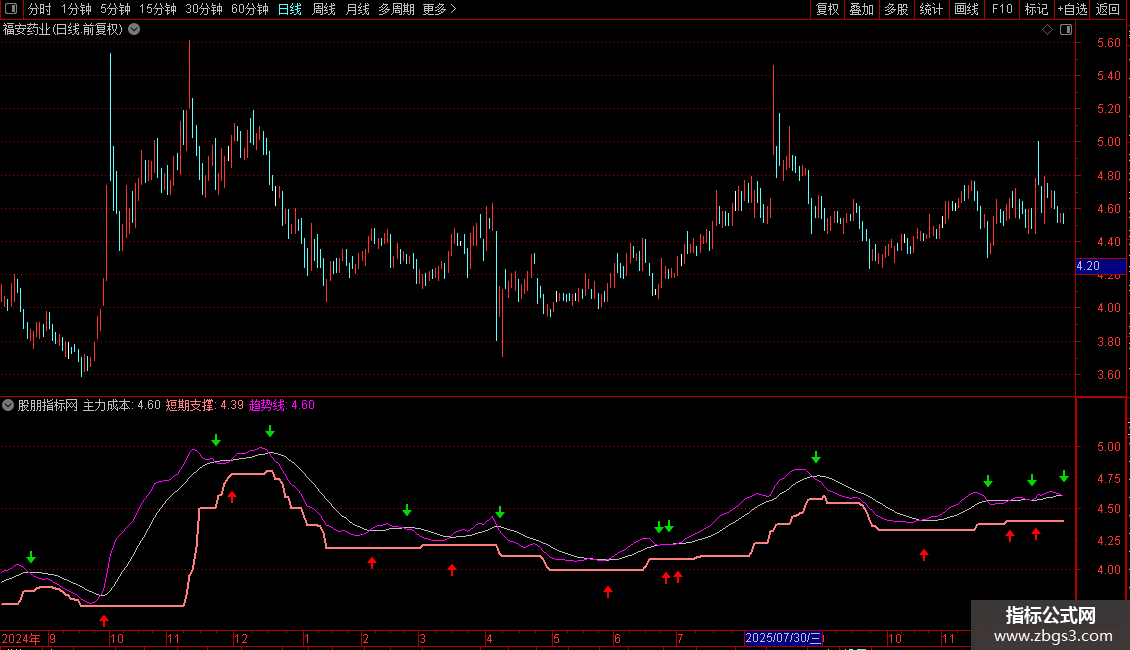Image resolution: width=1130 pixels, height=650 pixels.
Task: Click the 叠加 overlay button
Action: [x=861, y=9]
